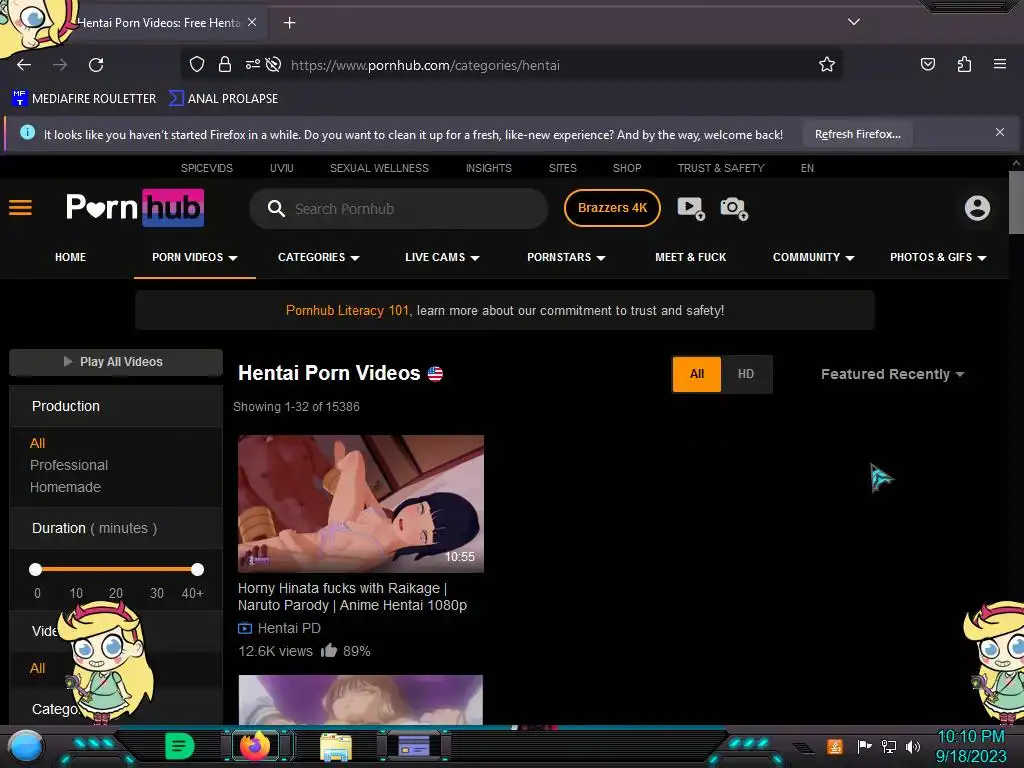The image size is (1024, 768).
Task: Open the INSIGHTS top link
Action: (488, 168)
